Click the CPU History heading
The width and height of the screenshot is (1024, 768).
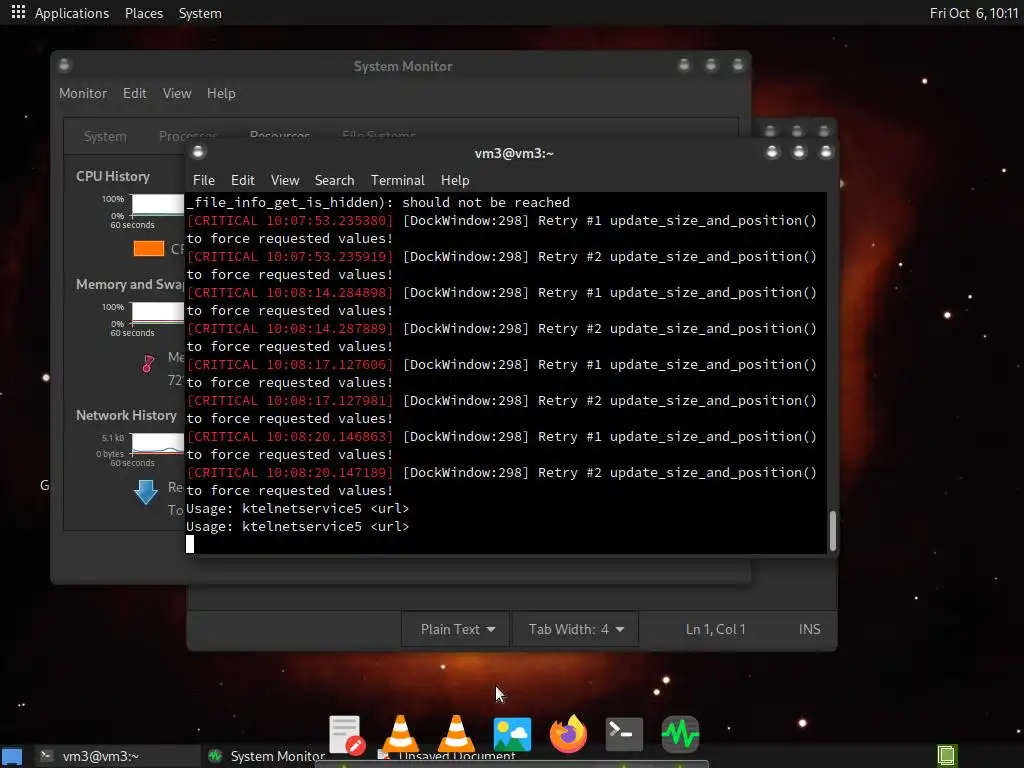(112, 176)
